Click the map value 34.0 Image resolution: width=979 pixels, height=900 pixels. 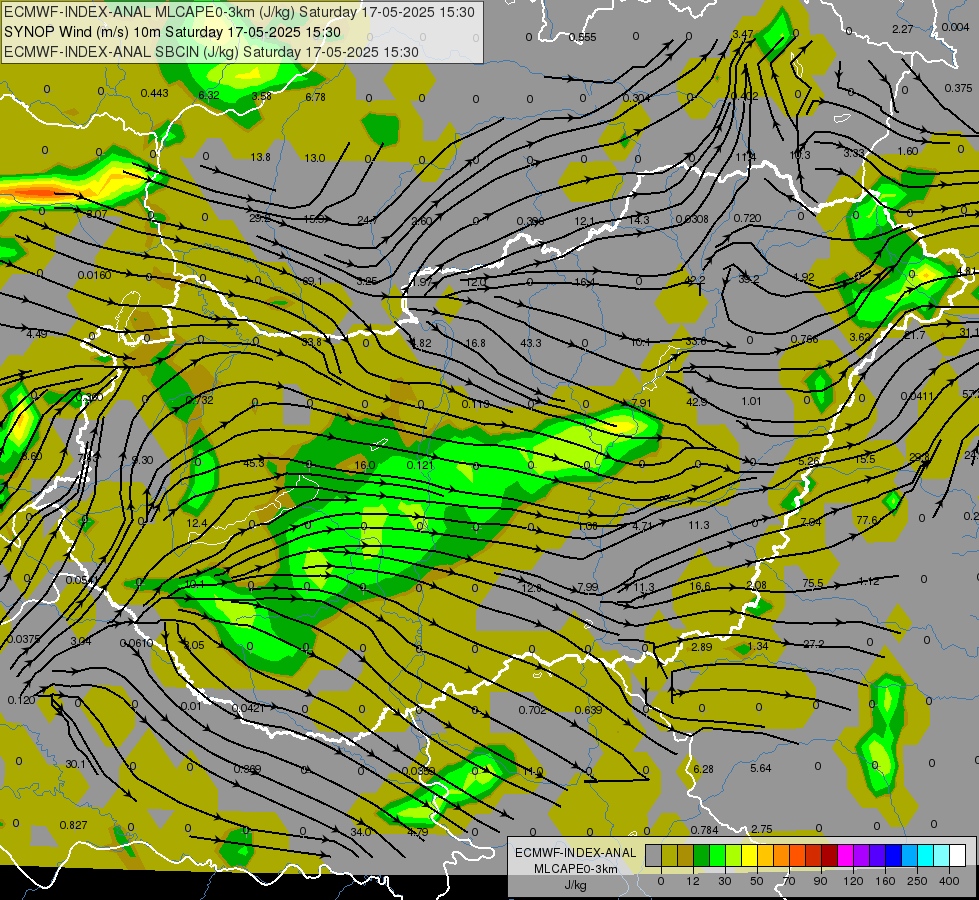point(360,832)
